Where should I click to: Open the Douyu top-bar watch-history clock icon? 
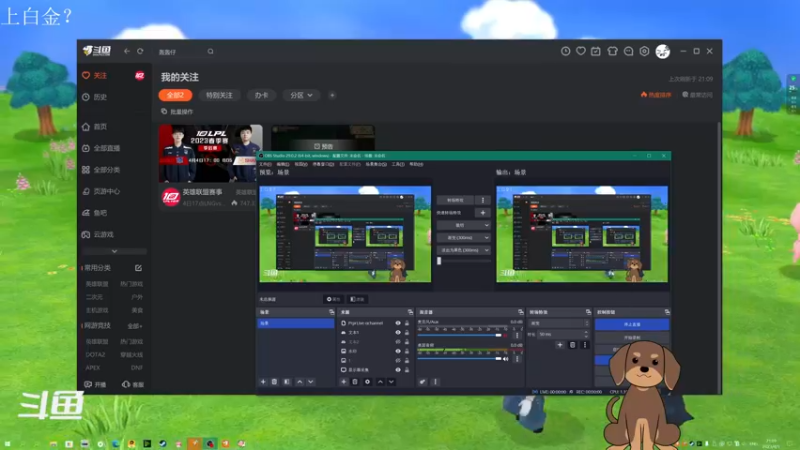565,51
